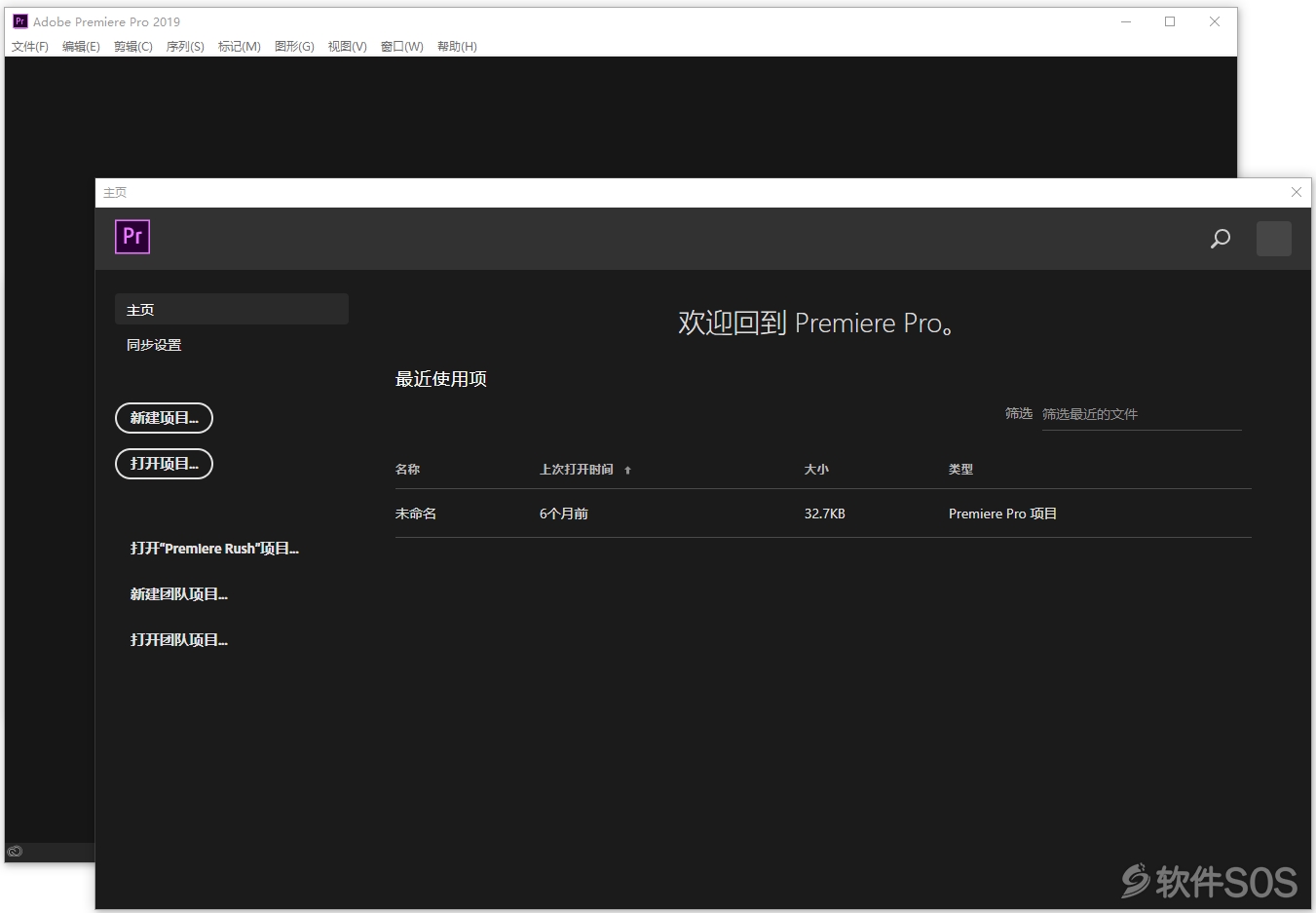Open the 标记(M) menu
This screenshot has width=1316, height=913.
pos(239,46)
